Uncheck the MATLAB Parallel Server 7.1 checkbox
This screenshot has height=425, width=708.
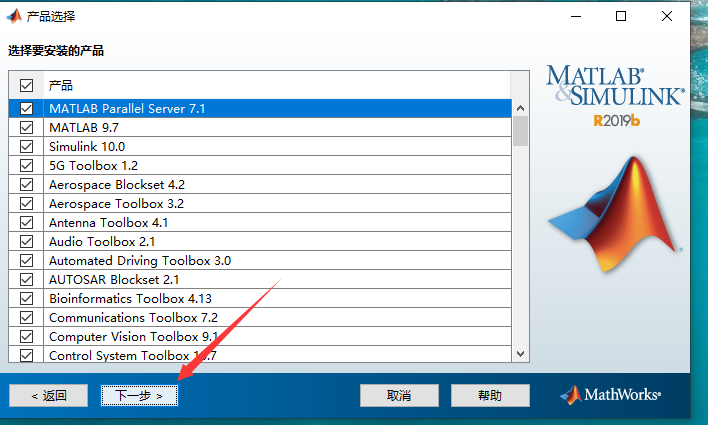26,108
